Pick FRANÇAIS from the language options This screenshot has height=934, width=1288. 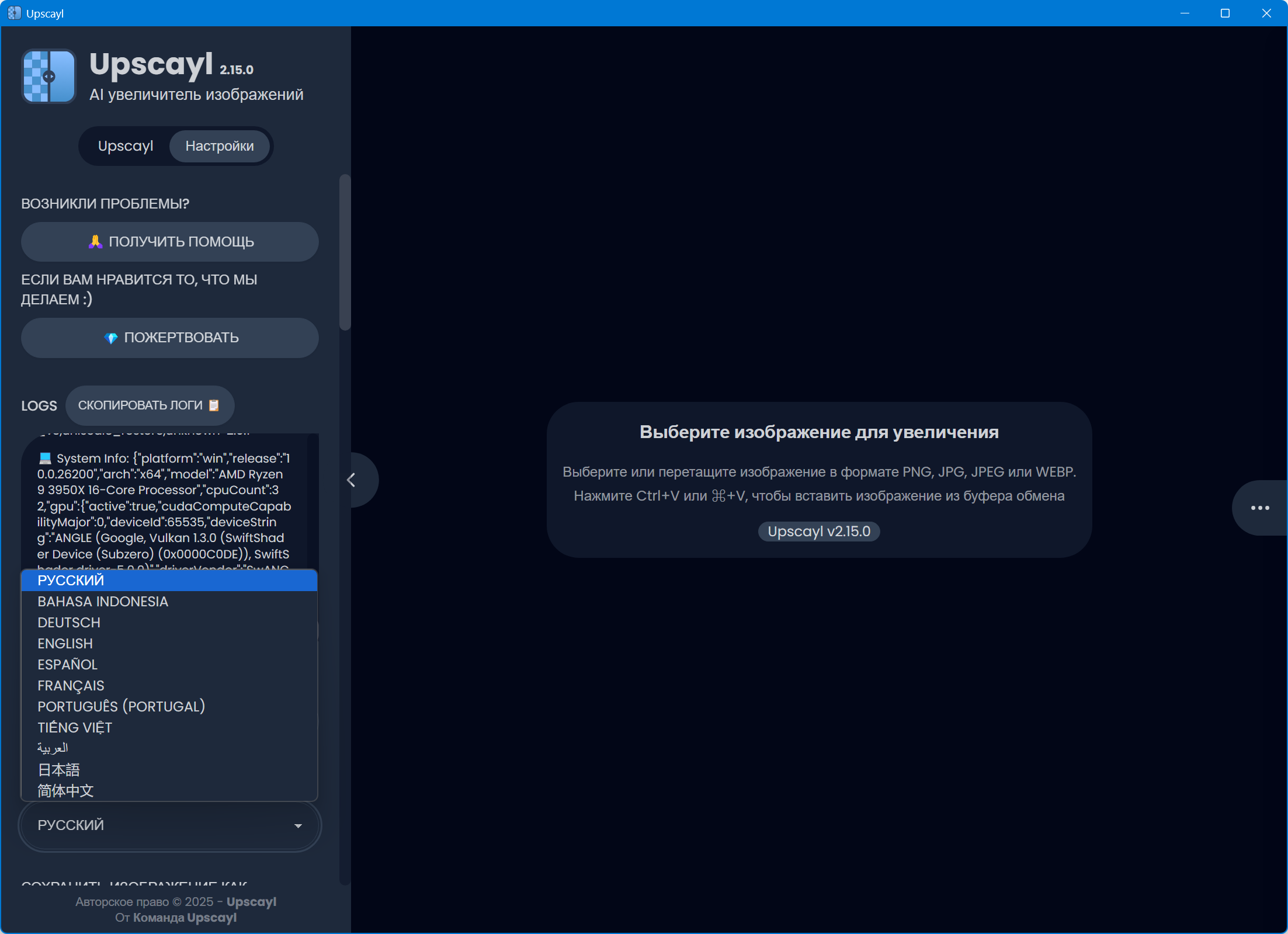[x=71, y=686]
